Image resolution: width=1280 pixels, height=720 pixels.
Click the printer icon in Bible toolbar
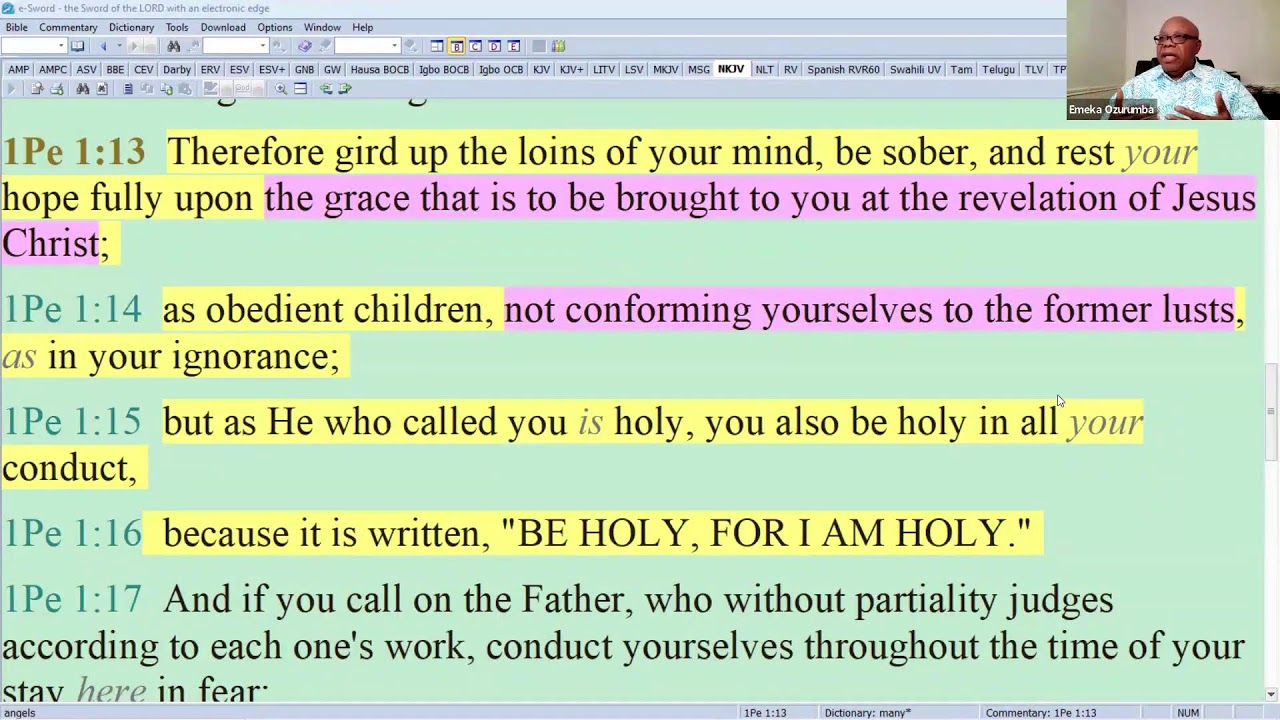pos(57,89)
